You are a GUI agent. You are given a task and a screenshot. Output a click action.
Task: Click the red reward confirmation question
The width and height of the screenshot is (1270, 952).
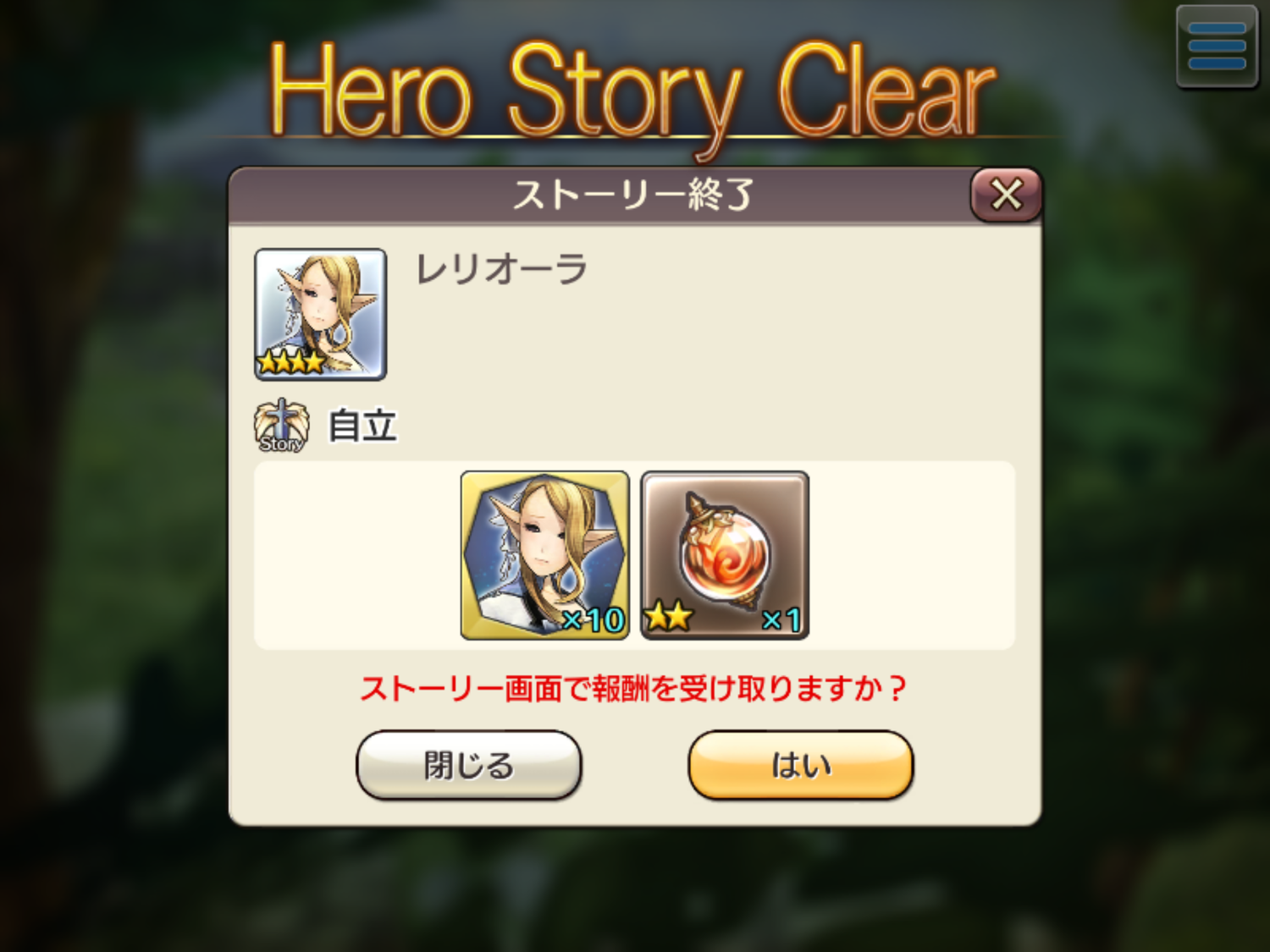click(x=633, y=688)
